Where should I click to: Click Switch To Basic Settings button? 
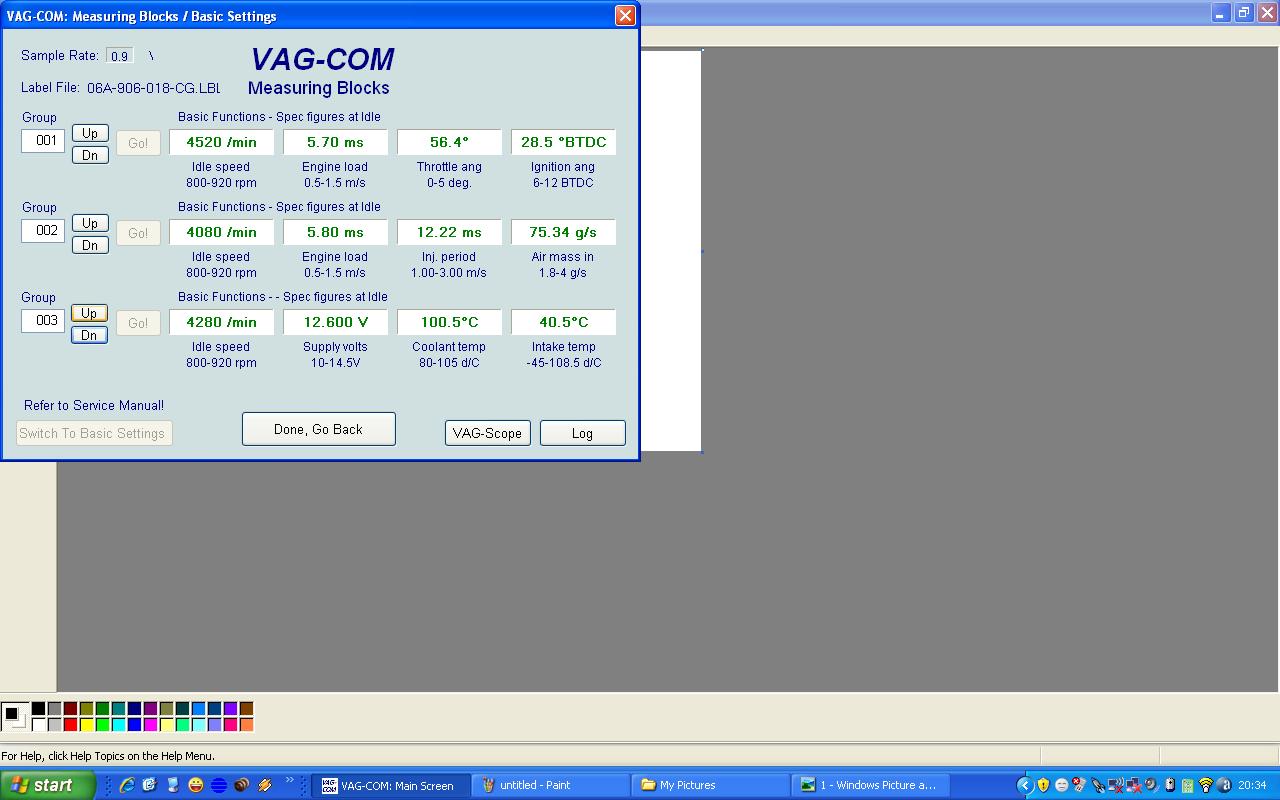pyautogui.click(x=95, y=433)
